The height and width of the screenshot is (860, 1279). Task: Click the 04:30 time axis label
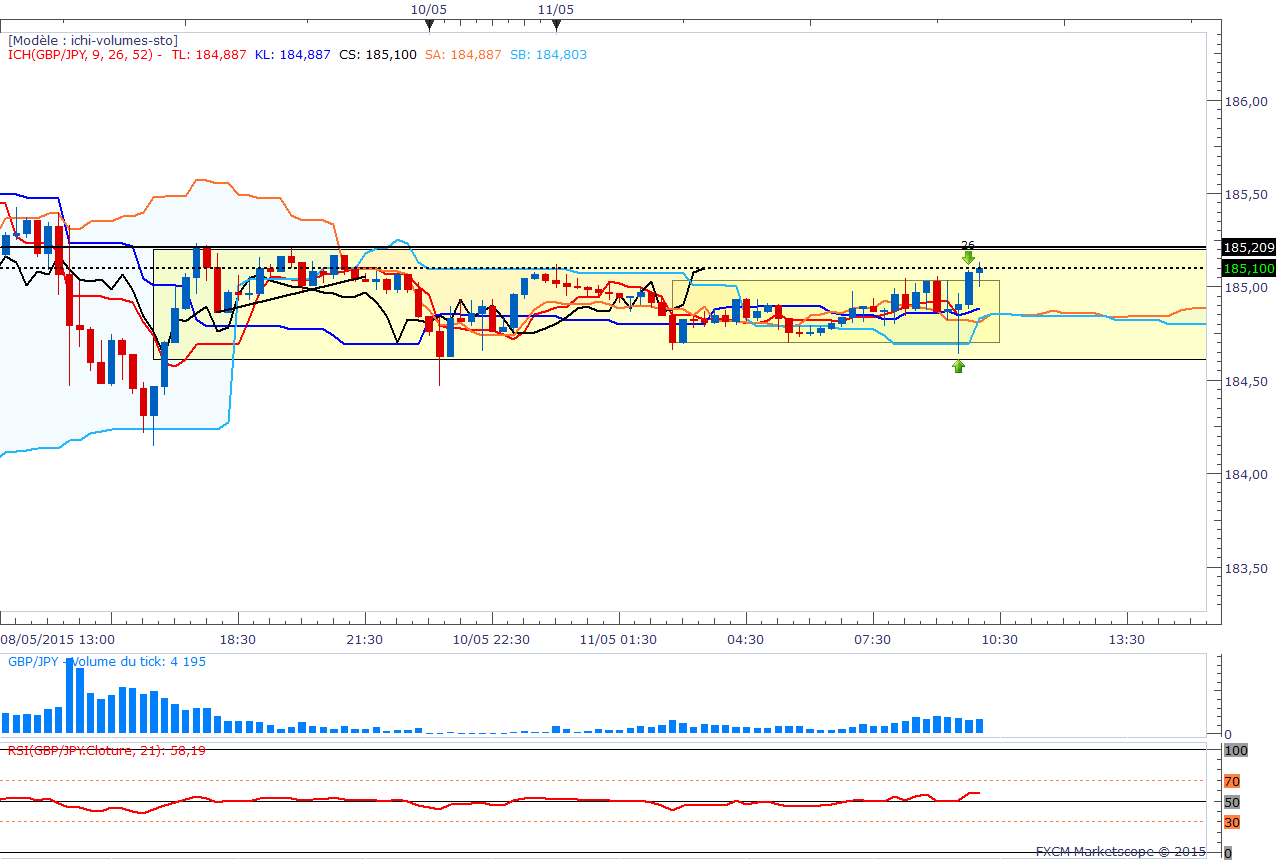[x=745, y=640]
